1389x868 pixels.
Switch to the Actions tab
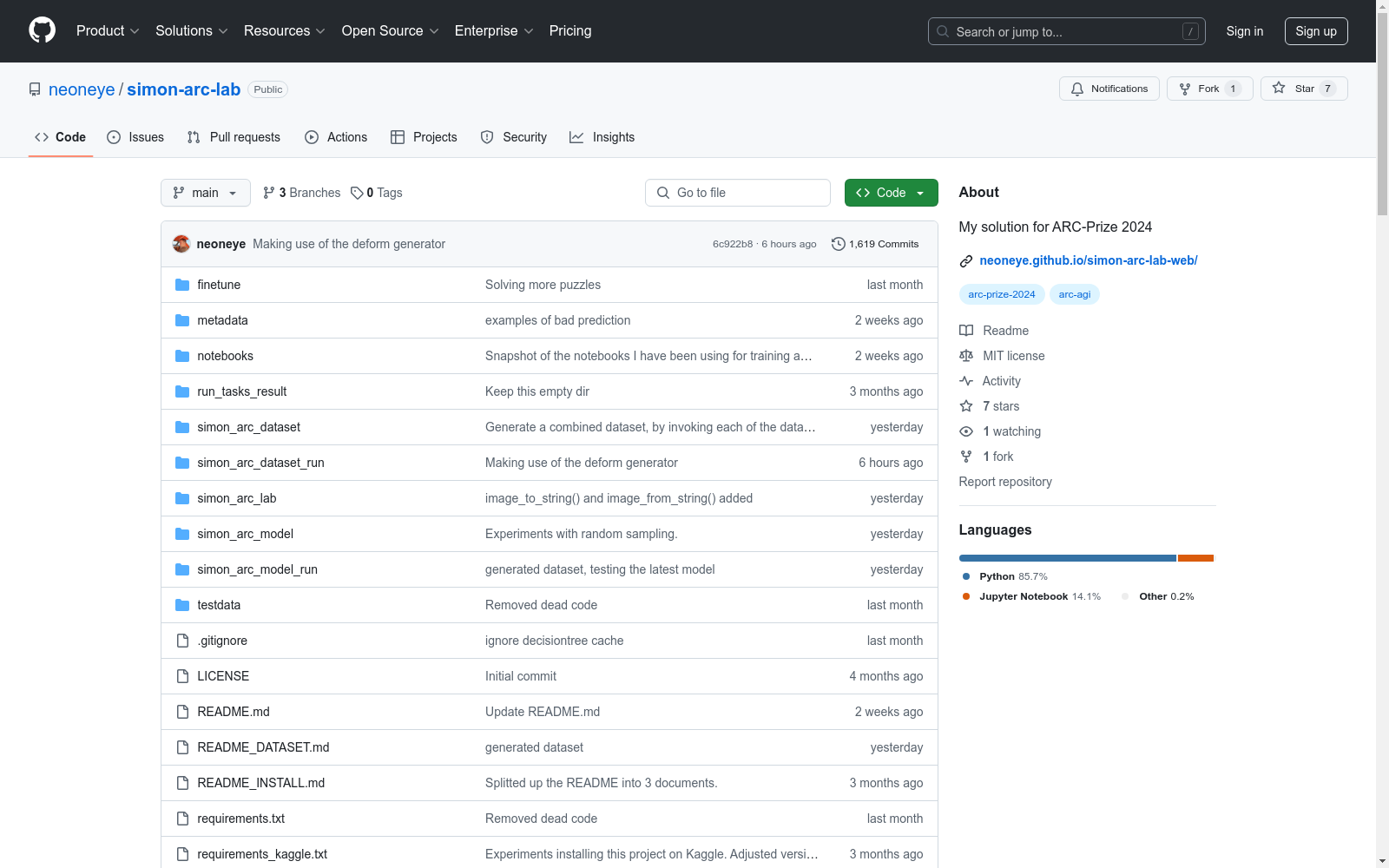pyautogui.click(x=336, y=137)
